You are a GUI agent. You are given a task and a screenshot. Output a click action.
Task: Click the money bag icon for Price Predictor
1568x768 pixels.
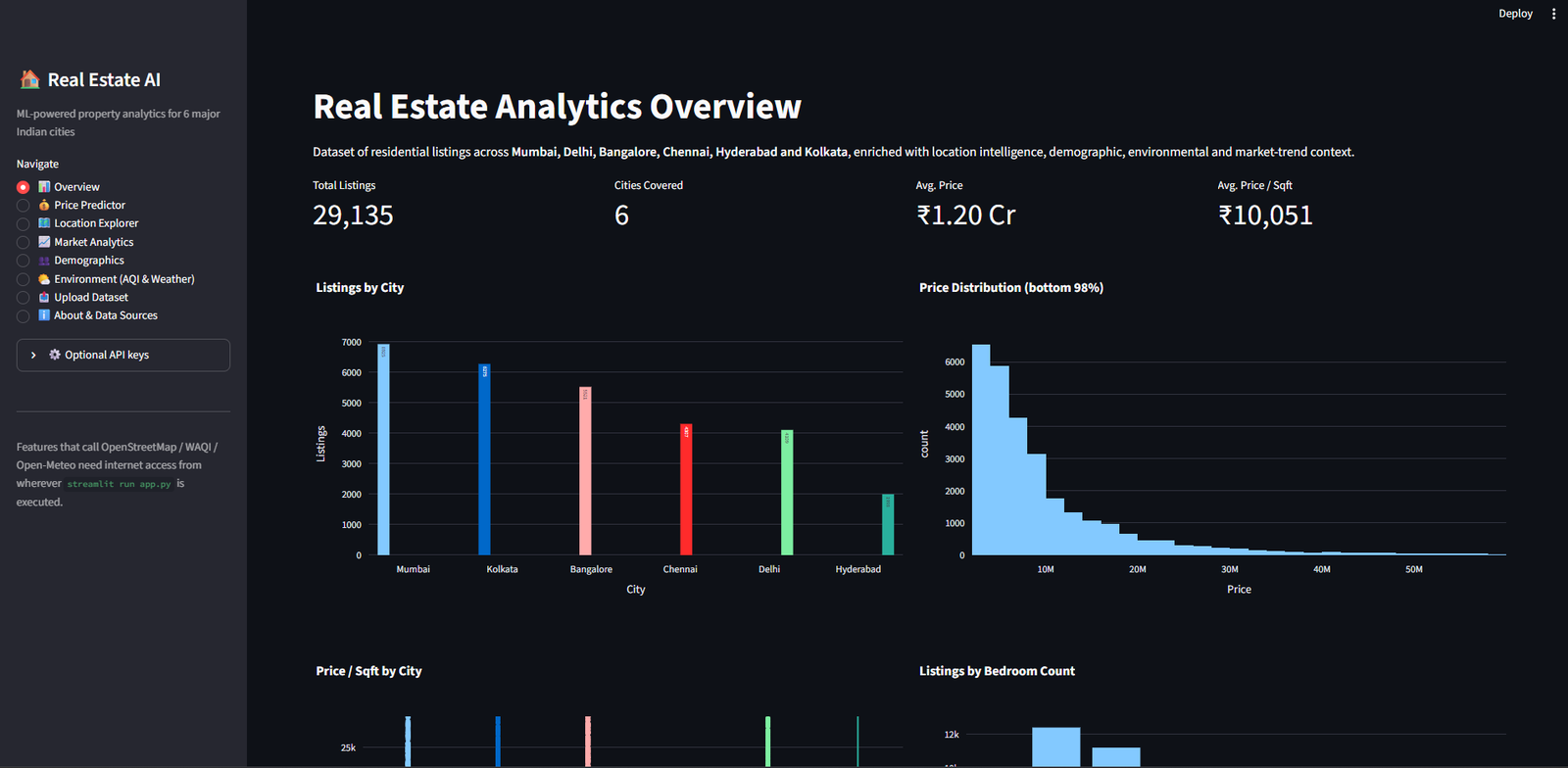(44, 205)
